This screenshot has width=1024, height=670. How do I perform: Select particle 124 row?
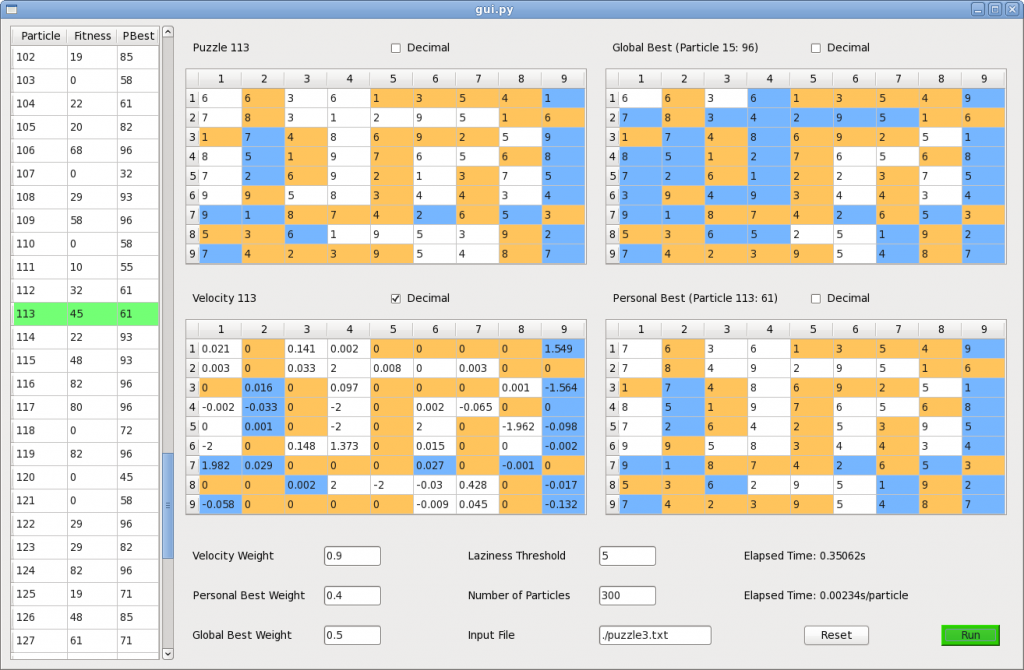click(x=86, y=570)
